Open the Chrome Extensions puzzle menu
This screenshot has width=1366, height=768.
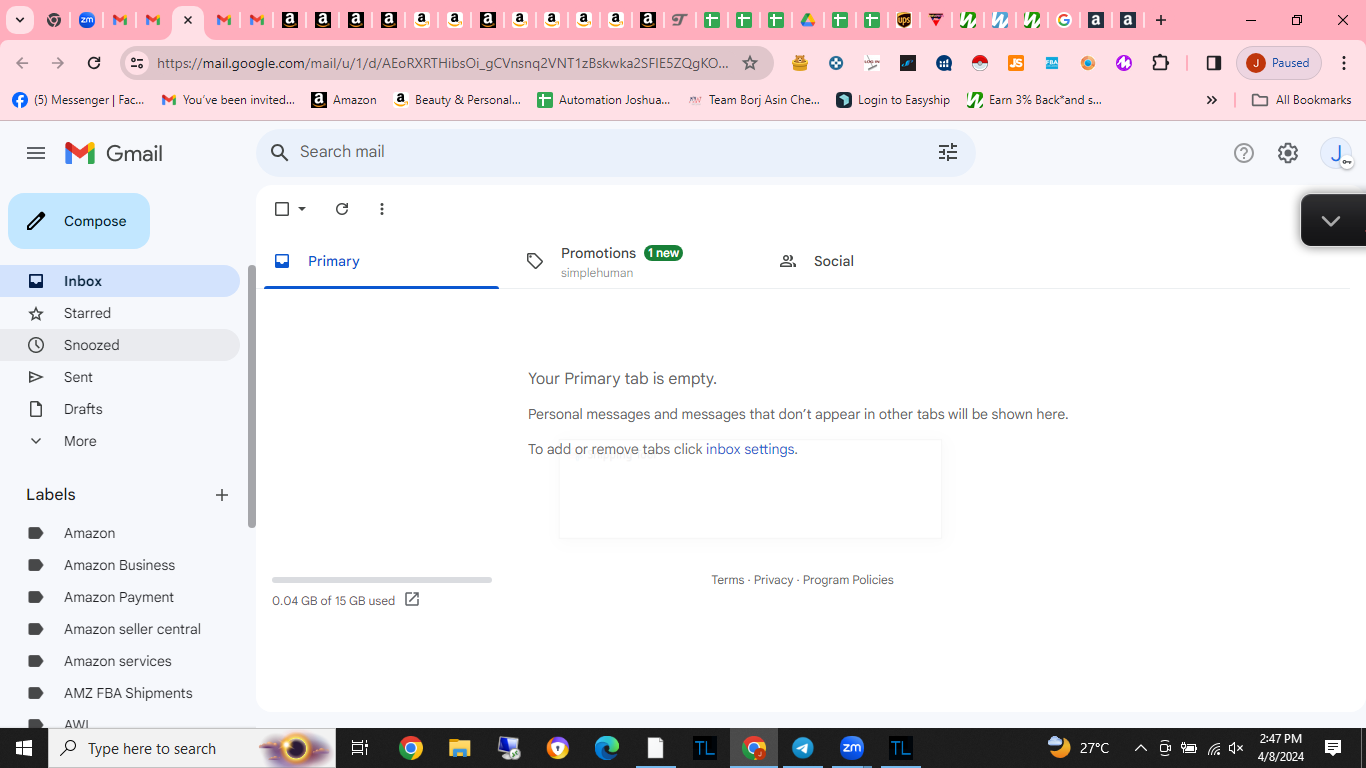[1160, 63]
